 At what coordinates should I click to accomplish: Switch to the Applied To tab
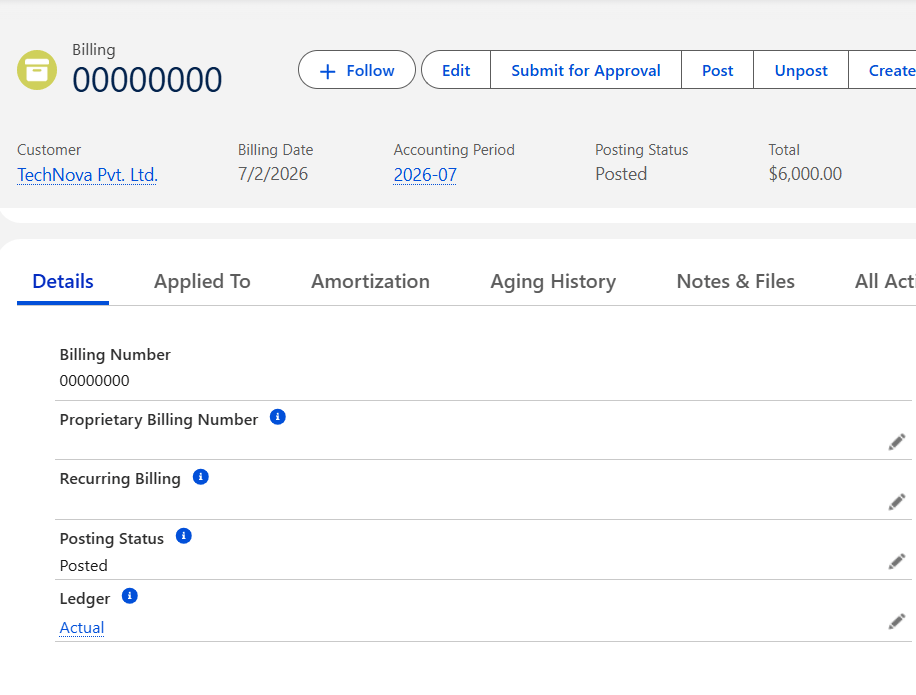[202, 282]
